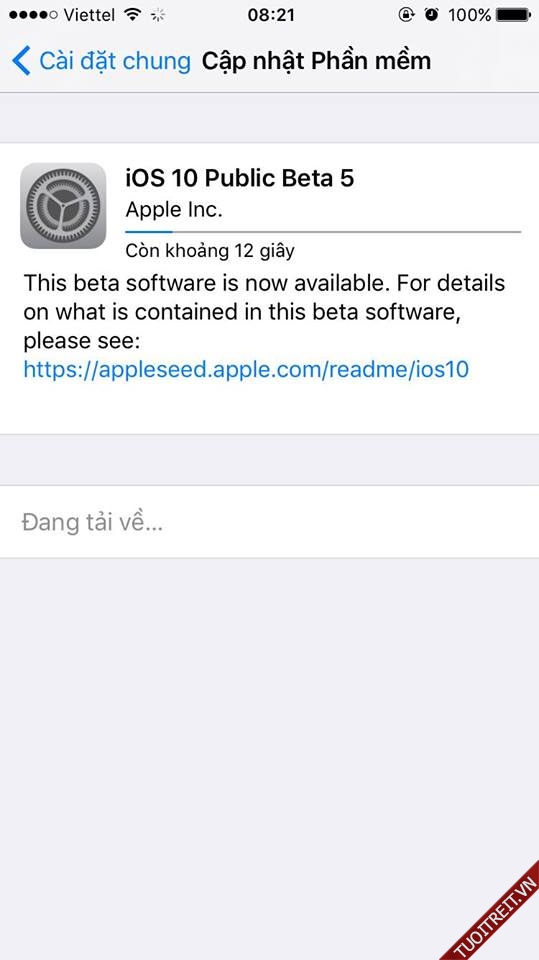Tap the Settings gear app icon
Viewport: 539px width, 960px height.
(x=63, y=206)
